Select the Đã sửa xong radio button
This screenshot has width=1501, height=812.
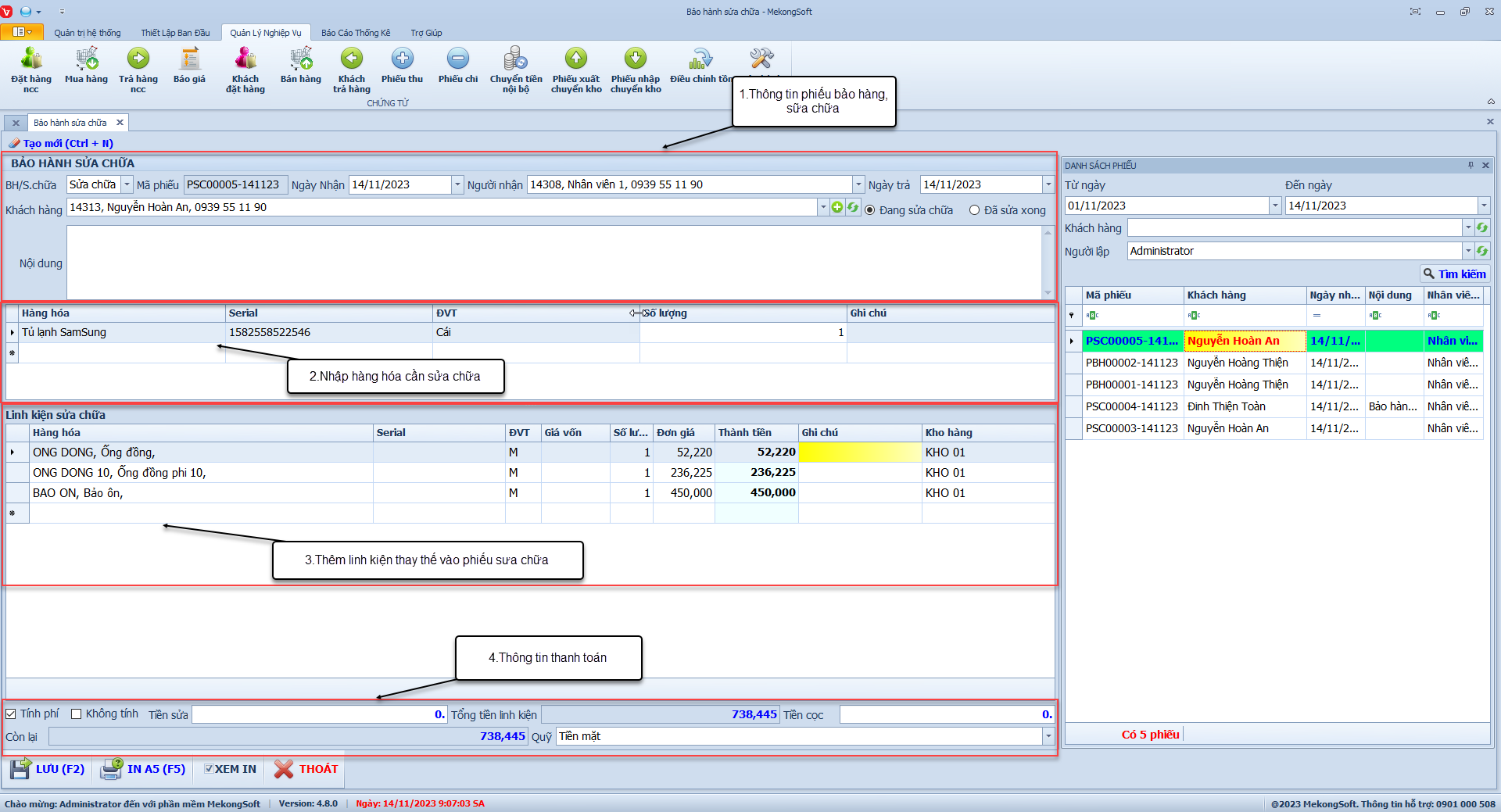point(974,210)
